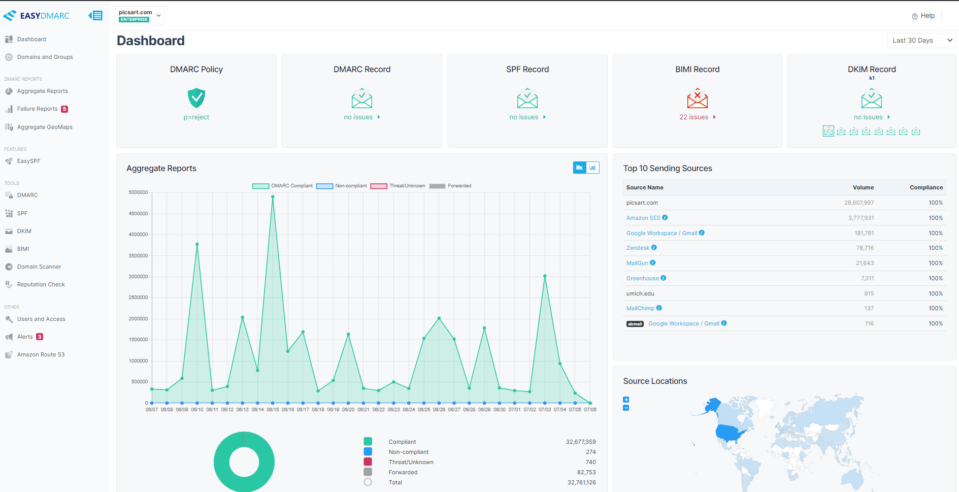This screenshot has height=492, width=959.
Task: Click info icon next to Zendesk
Action: [654, 248]
